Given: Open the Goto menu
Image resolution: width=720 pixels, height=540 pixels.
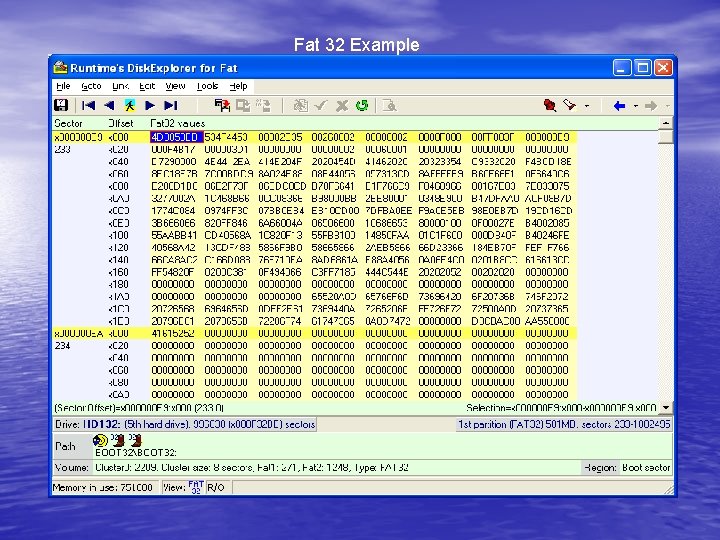Looking at the screenshot, I should (x=91, y=86).
